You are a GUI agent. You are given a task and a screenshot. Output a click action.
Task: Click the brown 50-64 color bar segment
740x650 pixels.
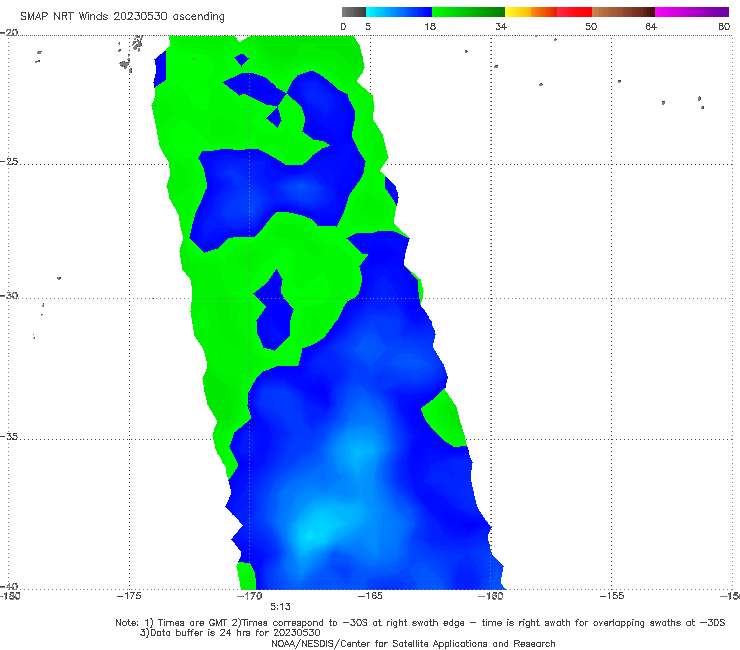[x=623, y=12]
